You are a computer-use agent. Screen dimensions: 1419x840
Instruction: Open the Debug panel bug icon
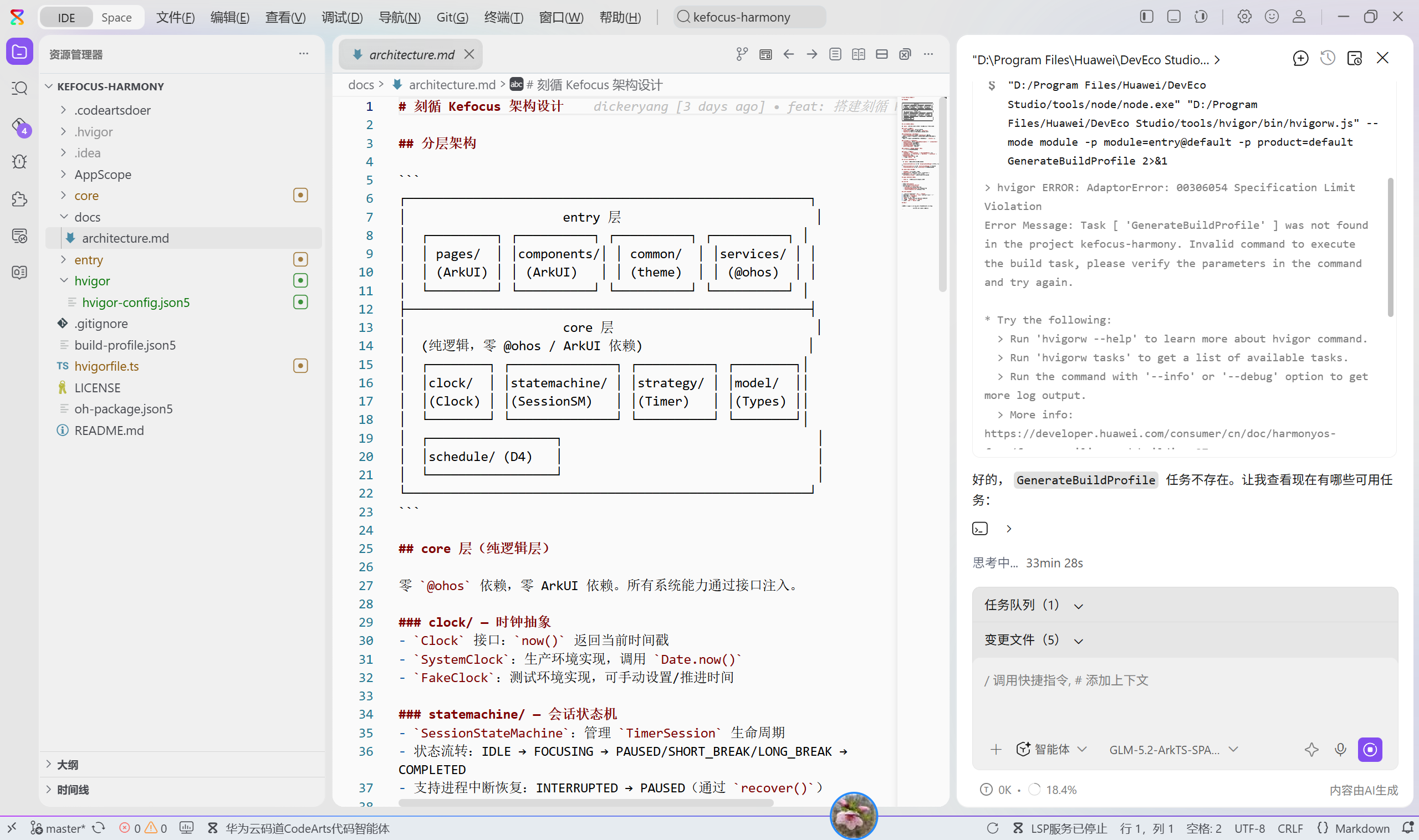[x=19, y=162]
